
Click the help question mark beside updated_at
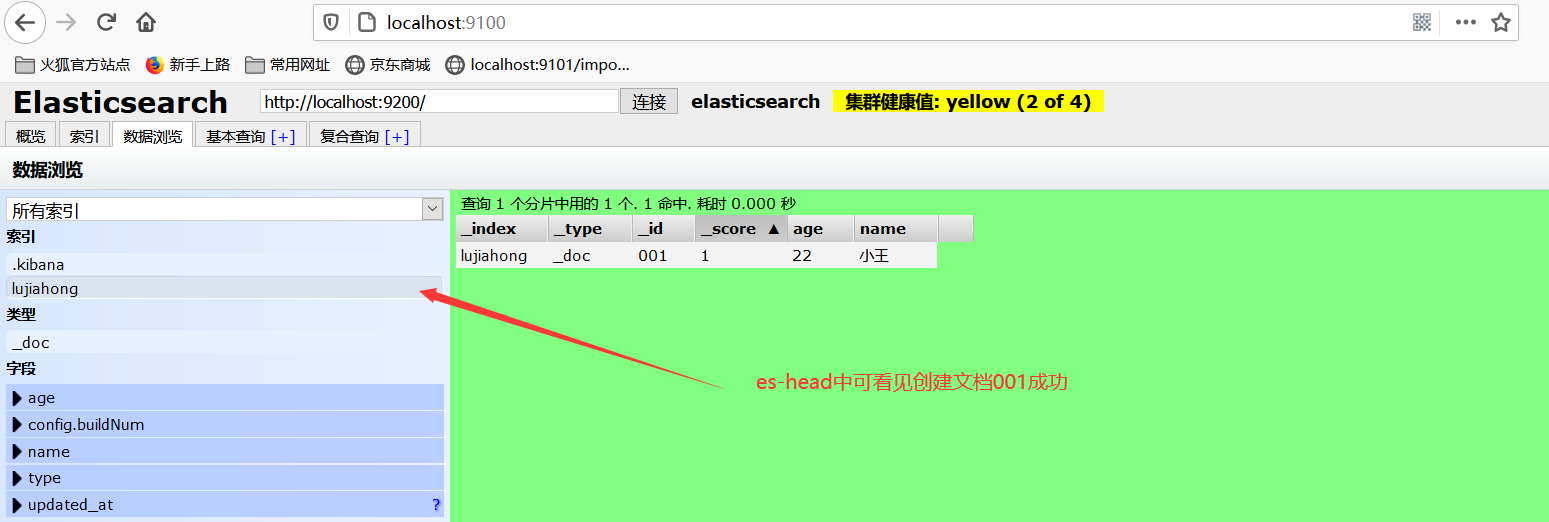[x=436, y=505]
